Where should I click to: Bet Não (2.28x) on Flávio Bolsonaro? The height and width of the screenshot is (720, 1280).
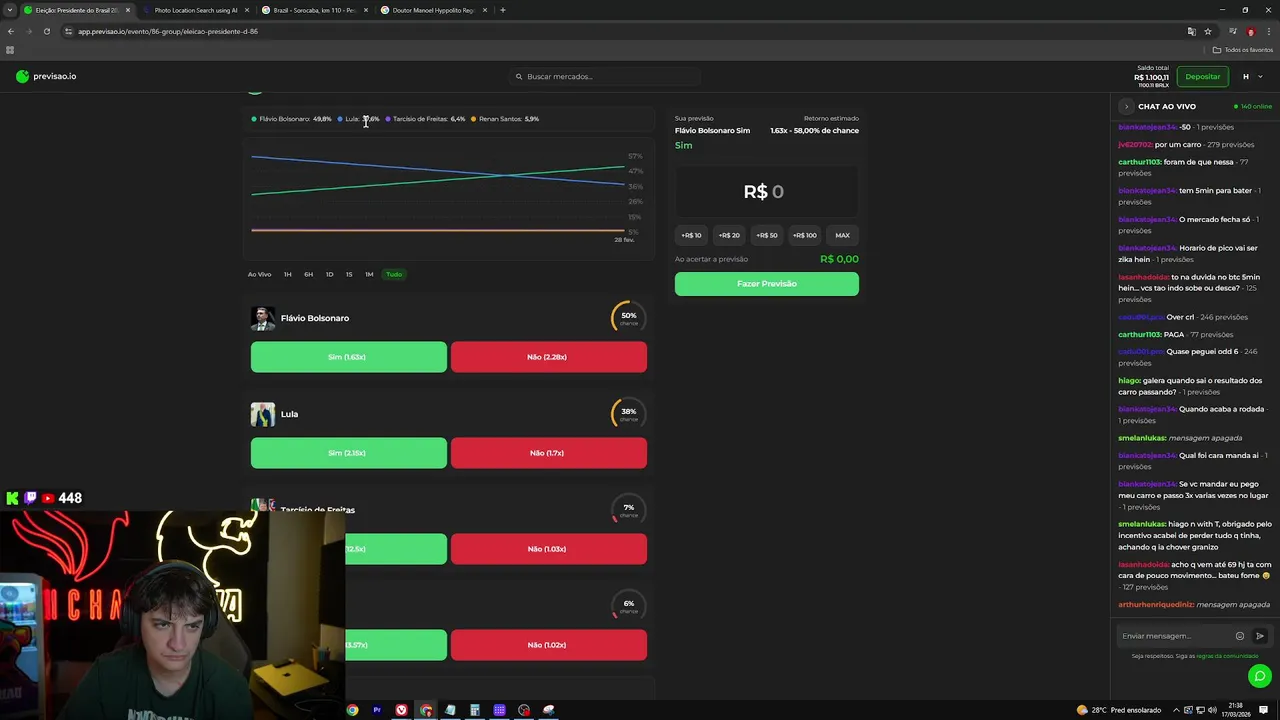(x=548, y=357)
